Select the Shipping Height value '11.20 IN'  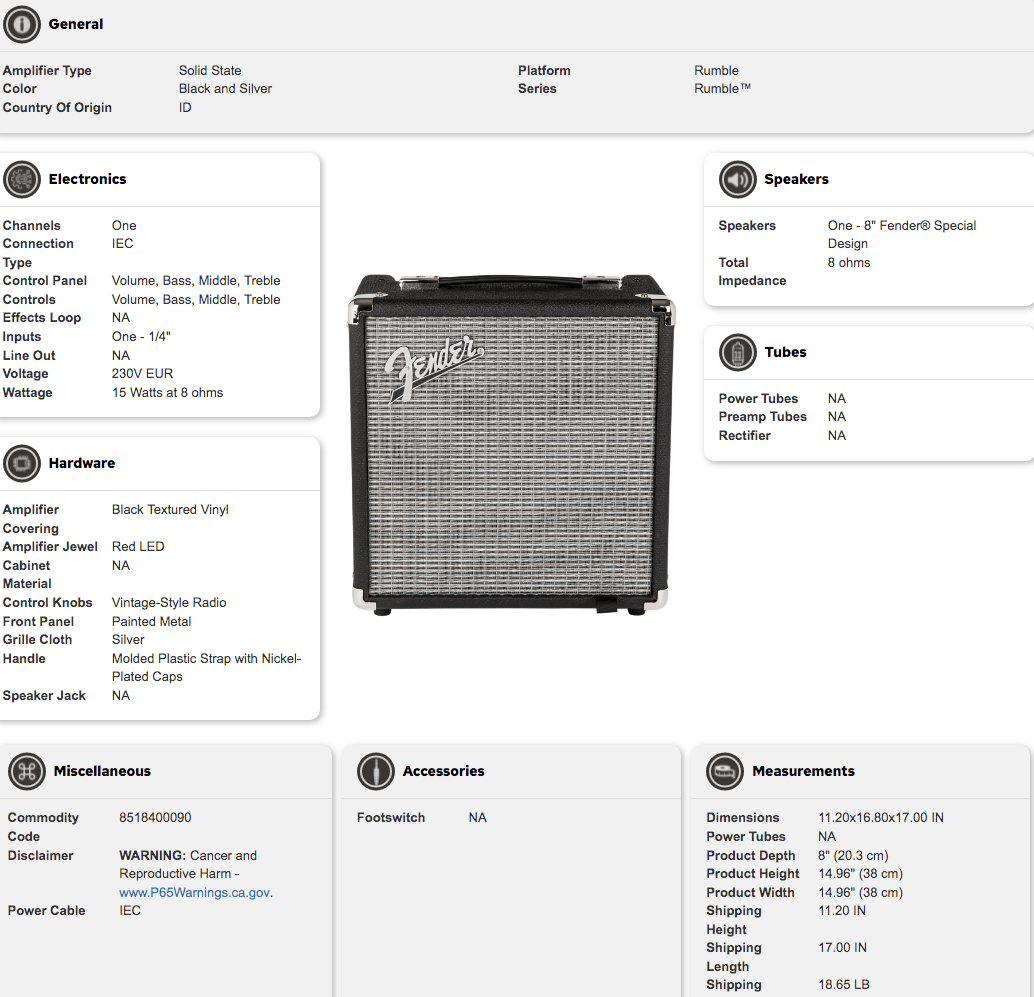coord(842,911)
